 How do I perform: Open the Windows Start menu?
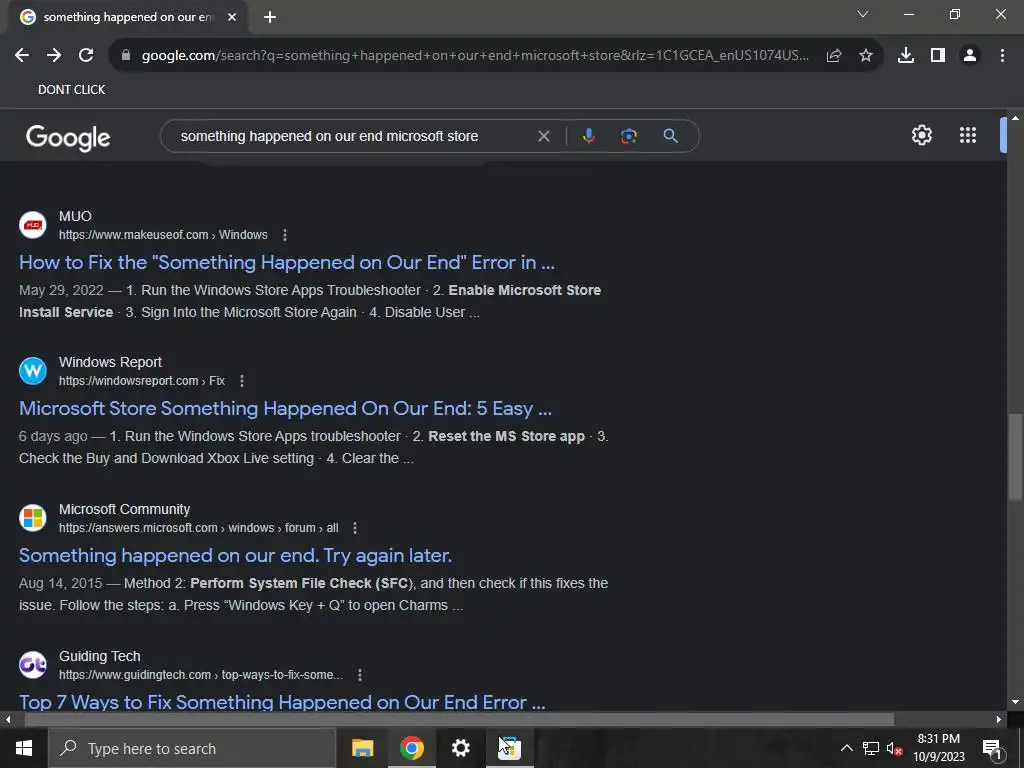pyautogui.click(x=24, y=748)
